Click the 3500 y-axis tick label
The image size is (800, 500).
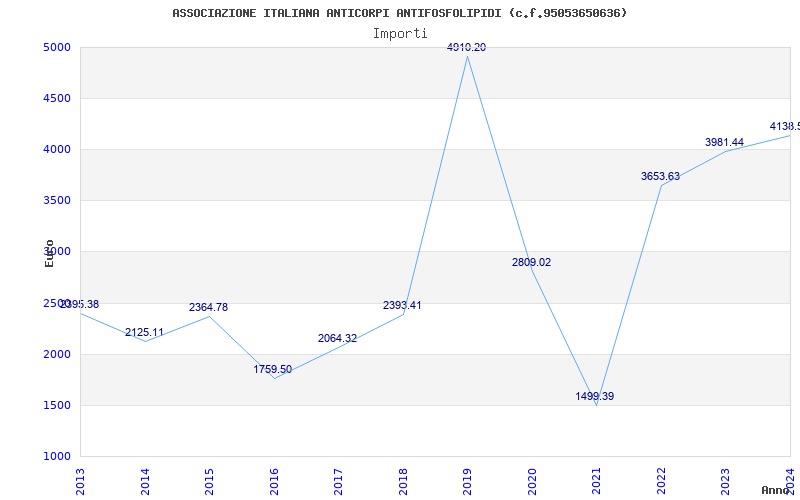point(55,201)
